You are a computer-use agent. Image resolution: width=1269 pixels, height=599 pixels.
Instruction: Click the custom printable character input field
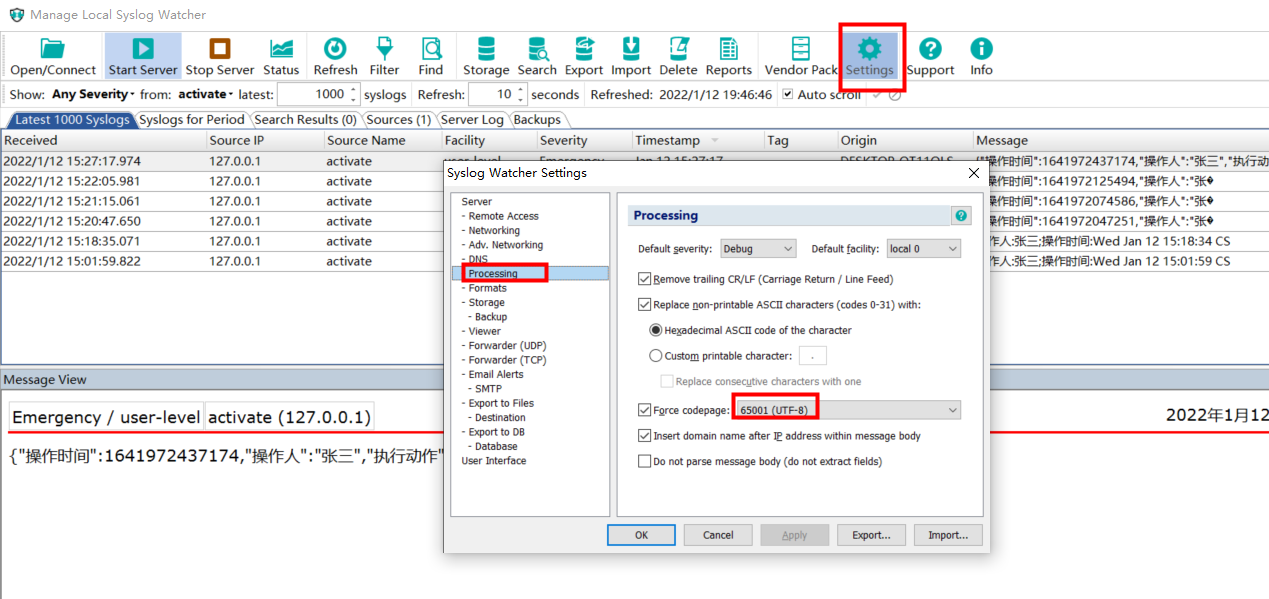point(812,356)
